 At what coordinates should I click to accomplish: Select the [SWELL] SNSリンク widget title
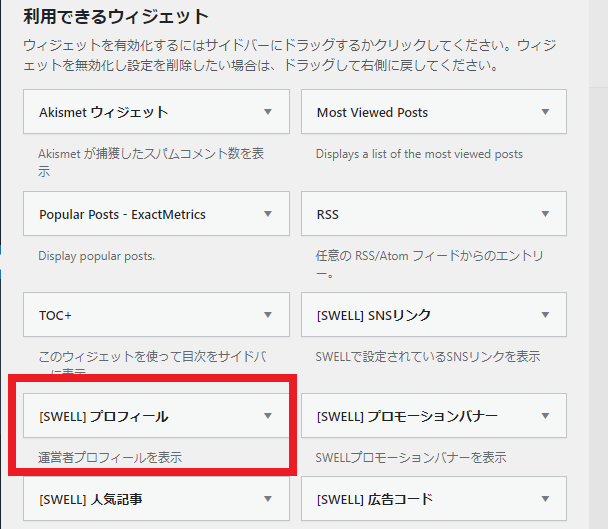[x=373, y=315]
